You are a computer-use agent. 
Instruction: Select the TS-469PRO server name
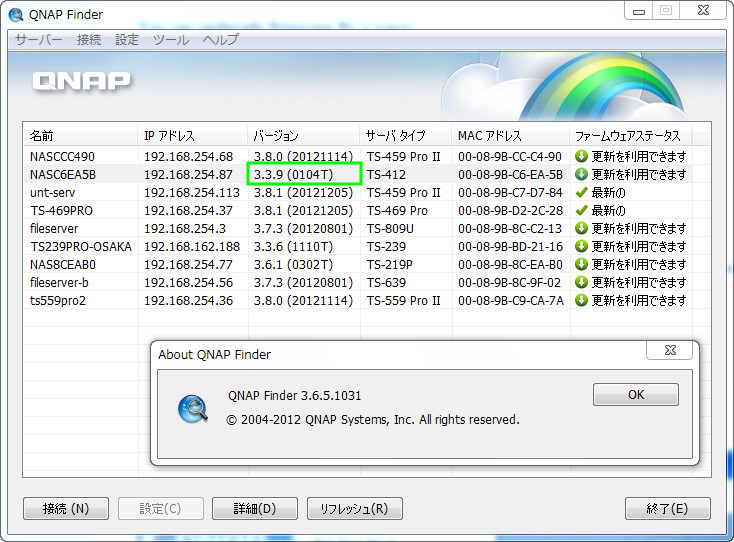[62, 211]
